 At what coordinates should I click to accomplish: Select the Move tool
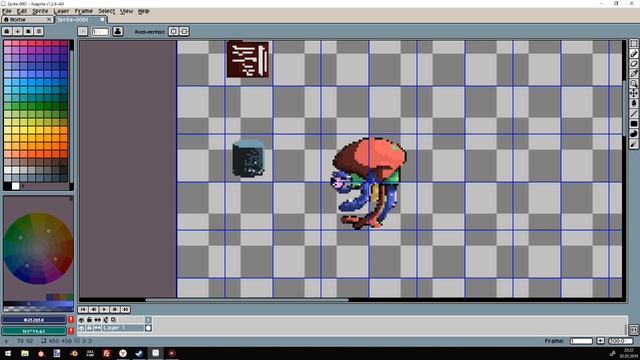633,93
